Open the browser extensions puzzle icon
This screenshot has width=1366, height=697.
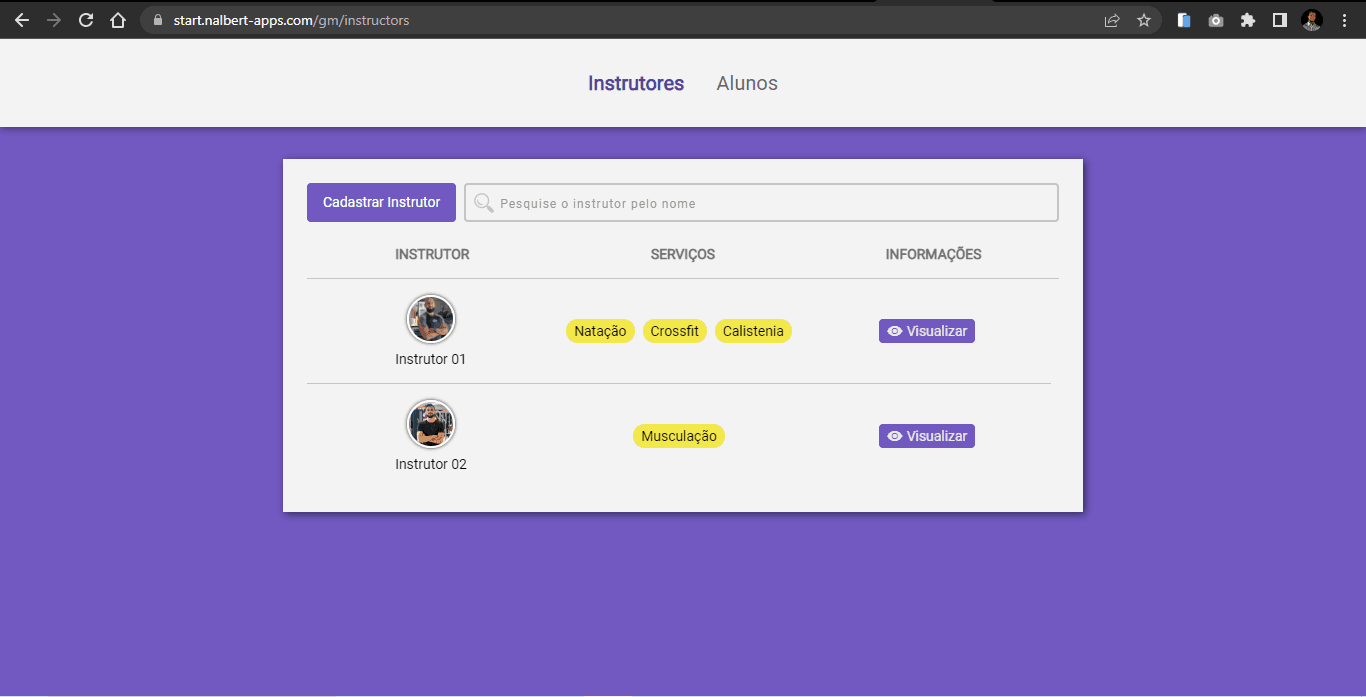coord(1247,20)
